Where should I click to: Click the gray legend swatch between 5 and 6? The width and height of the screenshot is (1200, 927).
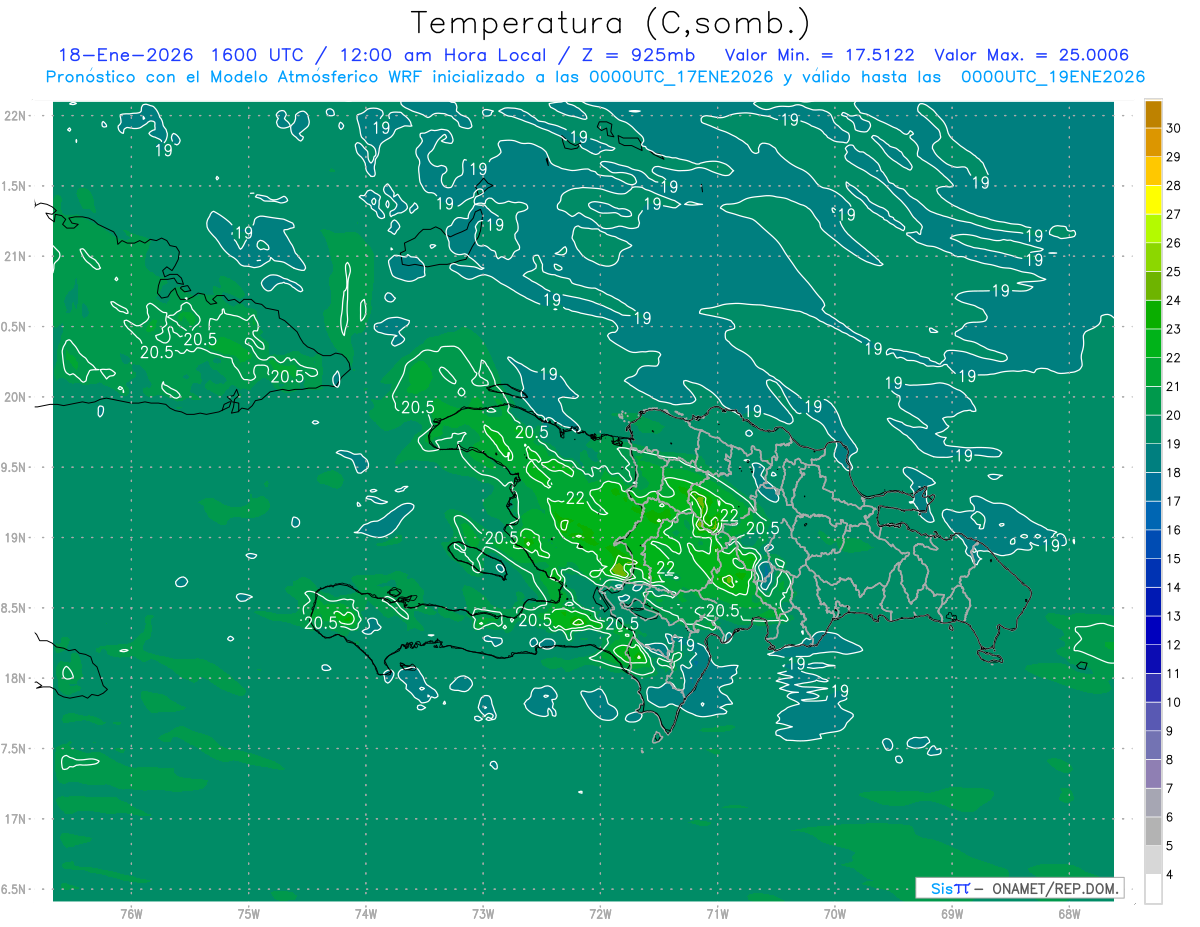(1153, 832)
